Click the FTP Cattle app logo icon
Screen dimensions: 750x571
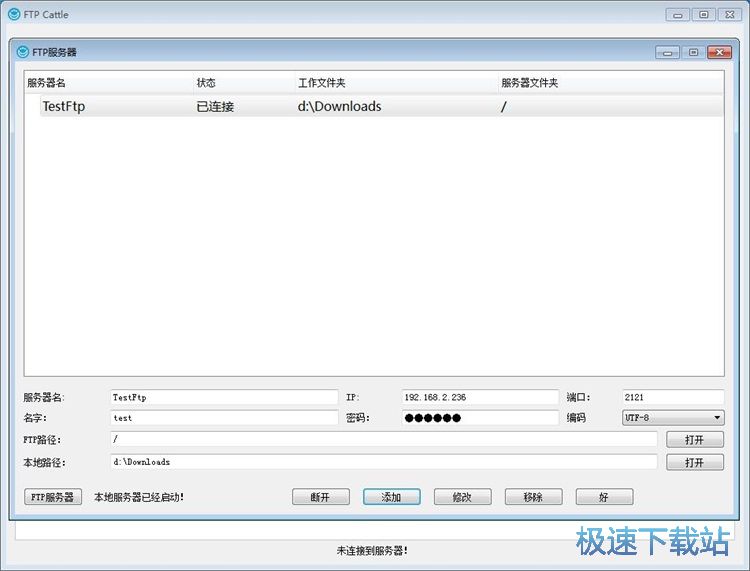(14, 14)
